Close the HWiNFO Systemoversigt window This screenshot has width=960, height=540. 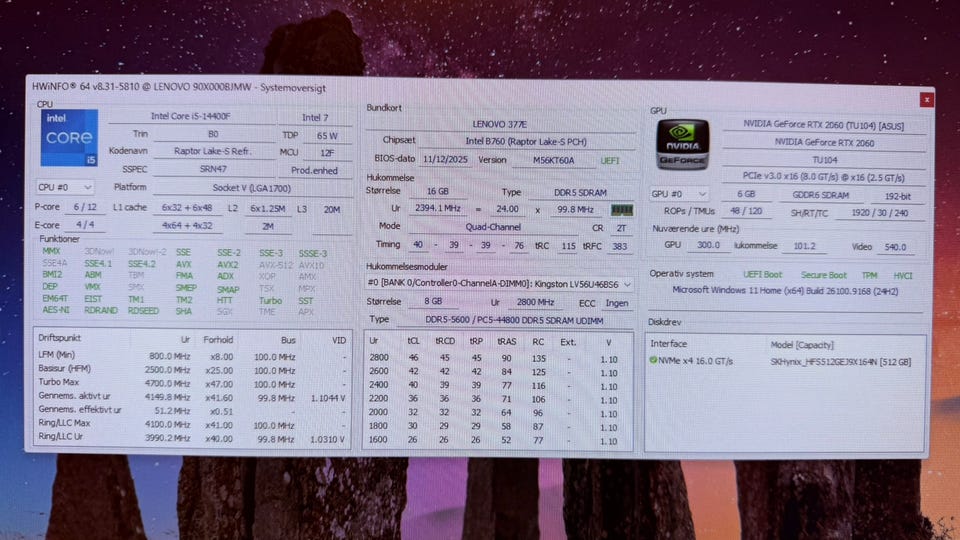[x=926, y=99]
